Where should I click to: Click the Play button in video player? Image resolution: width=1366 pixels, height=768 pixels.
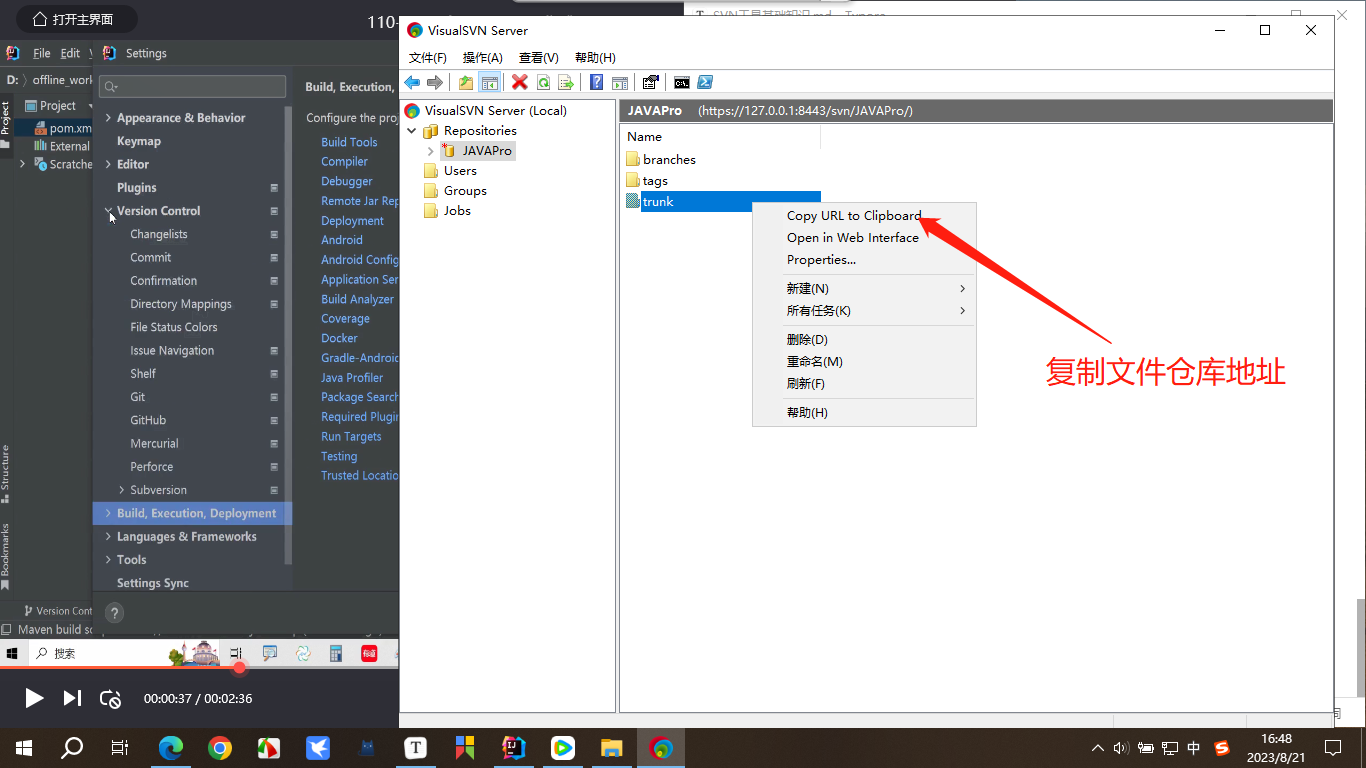(x=34, y=698)
